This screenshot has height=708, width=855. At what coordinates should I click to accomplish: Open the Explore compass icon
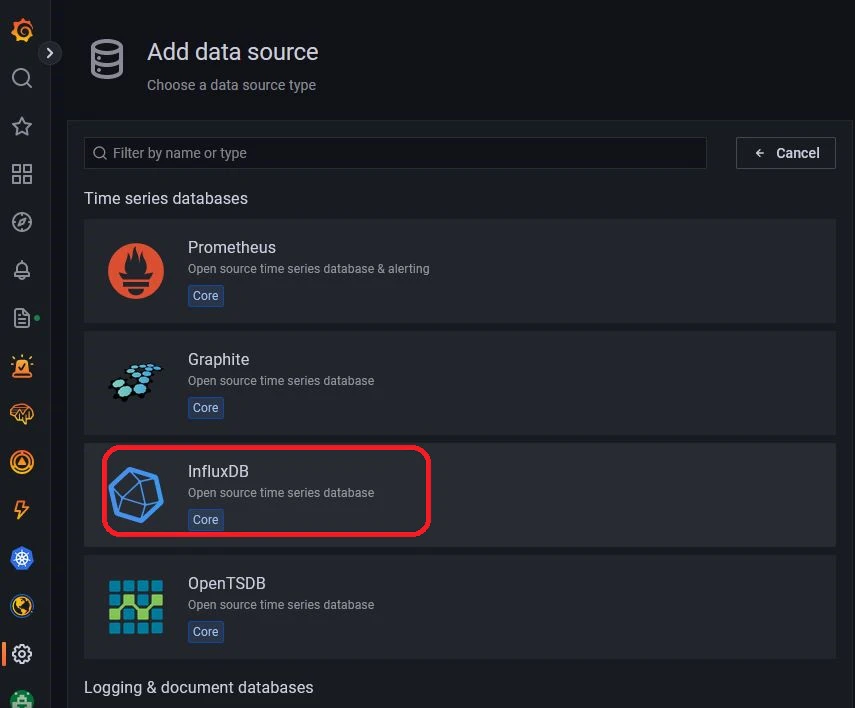pos(22,222)
